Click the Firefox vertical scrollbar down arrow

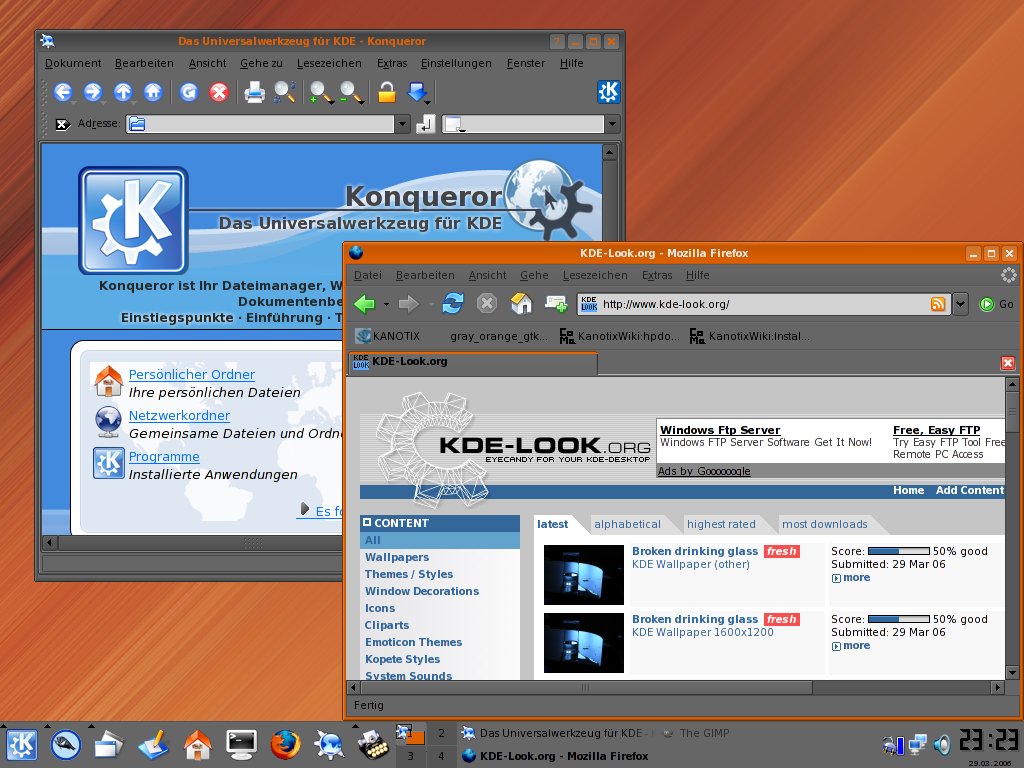[1012, 673]
